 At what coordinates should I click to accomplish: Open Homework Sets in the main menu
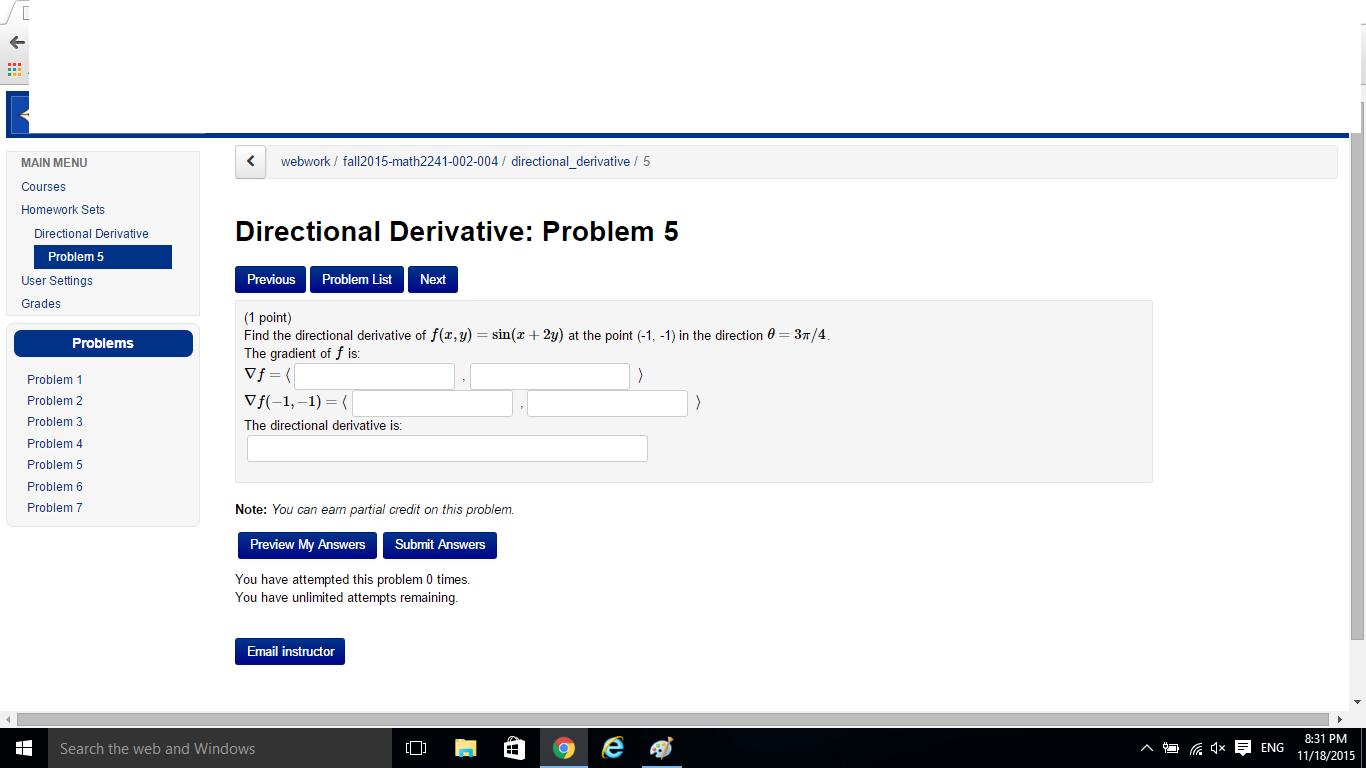[x=63, y=210]
